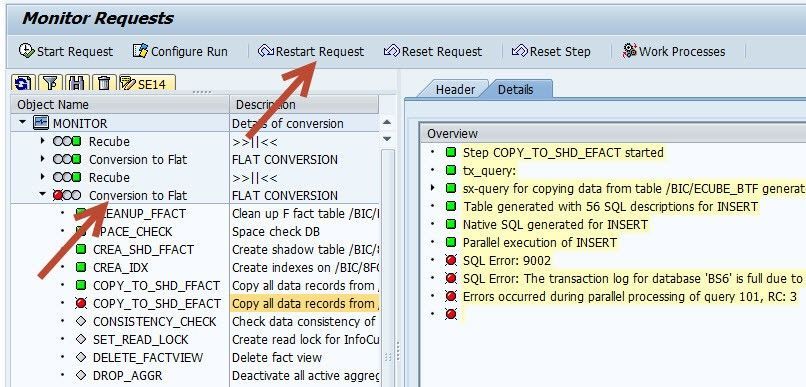Open Work Processes gears icon
The width and height of the screenshot is (806, 387).
[x=629, y=50]
